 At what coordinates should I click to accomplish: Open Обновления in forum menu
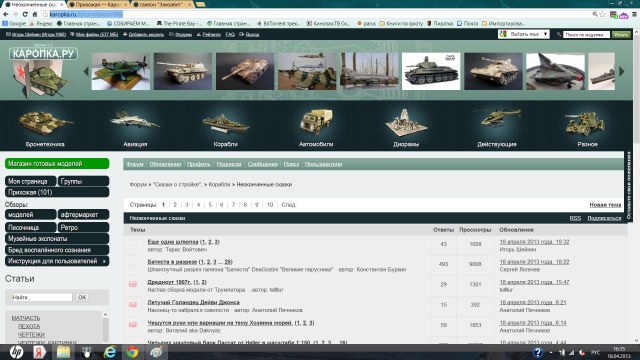165,164
